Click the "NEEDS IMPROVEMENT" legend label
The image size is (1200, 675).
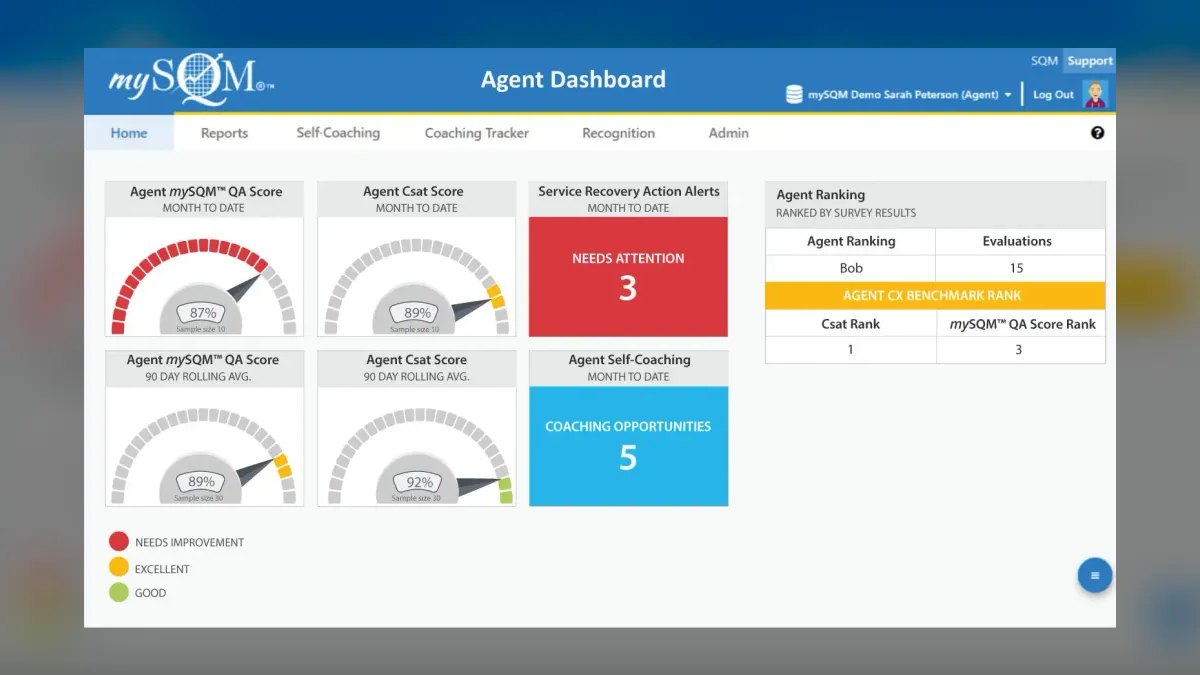pos(189,542)
